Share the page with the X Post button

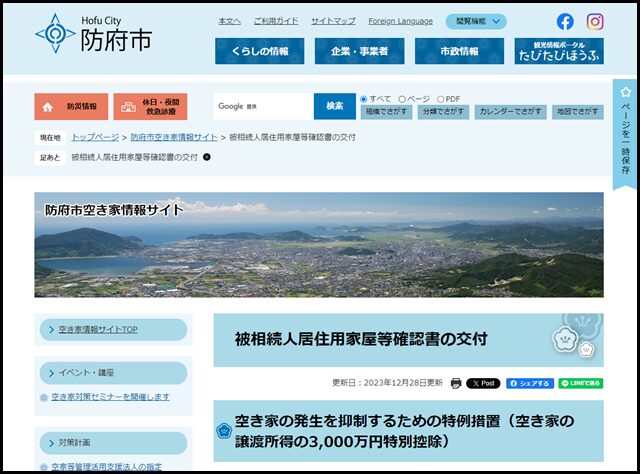click(x=483, y=383)
